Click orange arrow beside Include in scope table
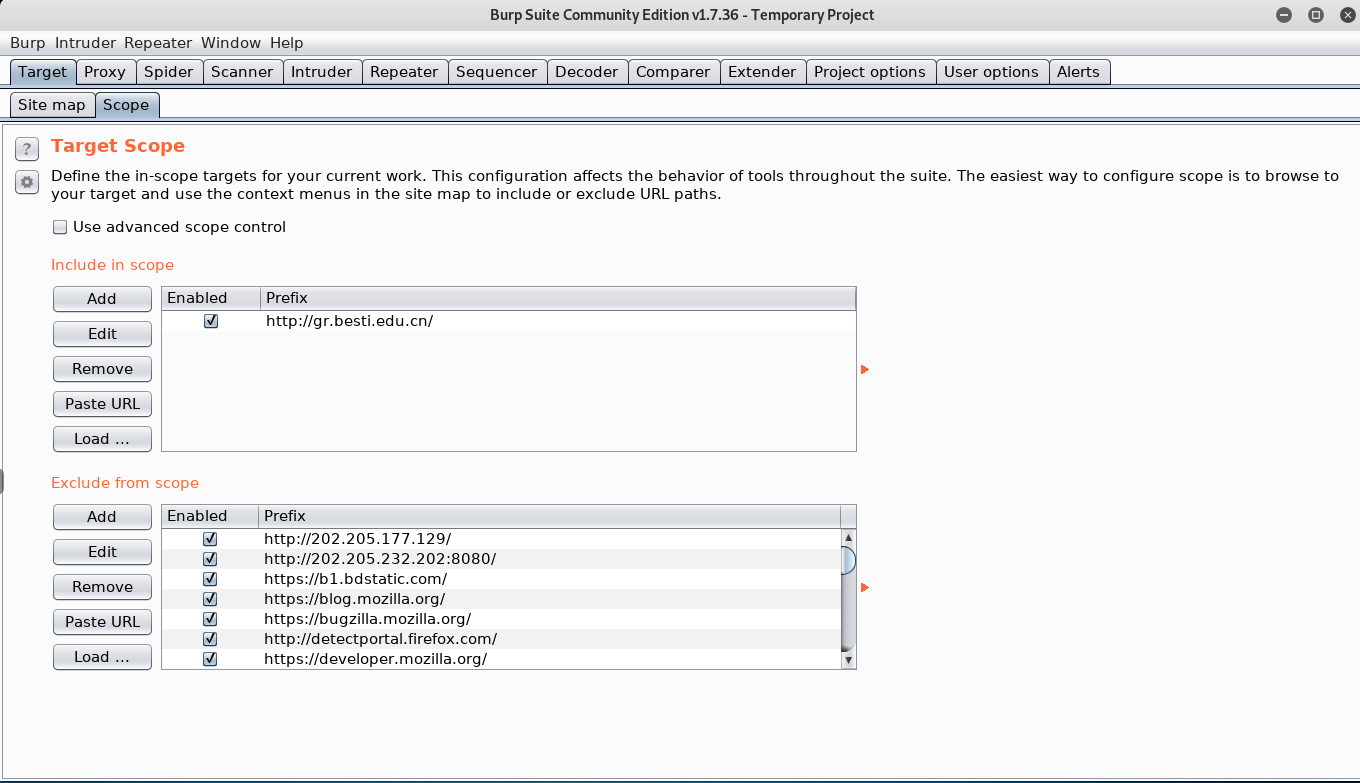 [x=865, y=370]
